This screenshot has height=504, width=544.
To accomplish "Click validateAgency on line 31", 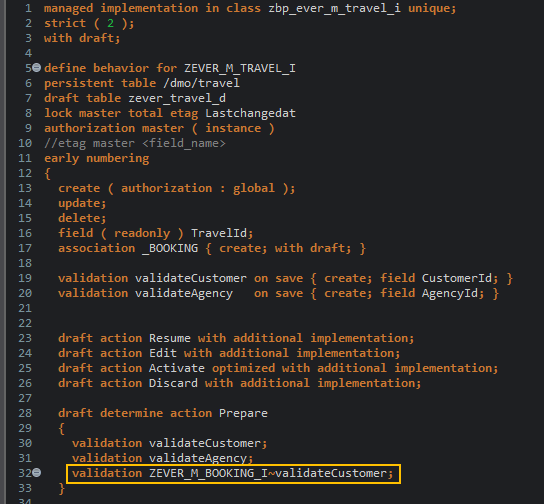I will pos(198,458).
